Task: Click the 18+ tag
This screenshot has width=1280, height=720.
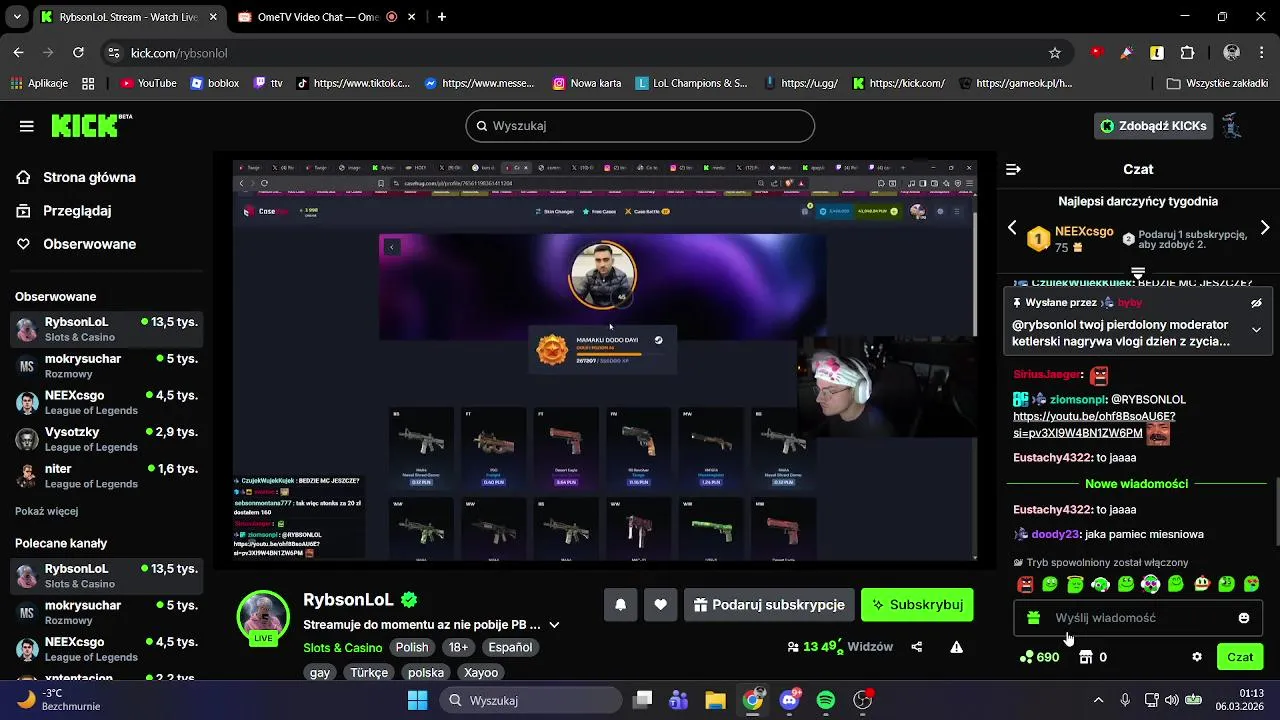Action: point(458,647)
